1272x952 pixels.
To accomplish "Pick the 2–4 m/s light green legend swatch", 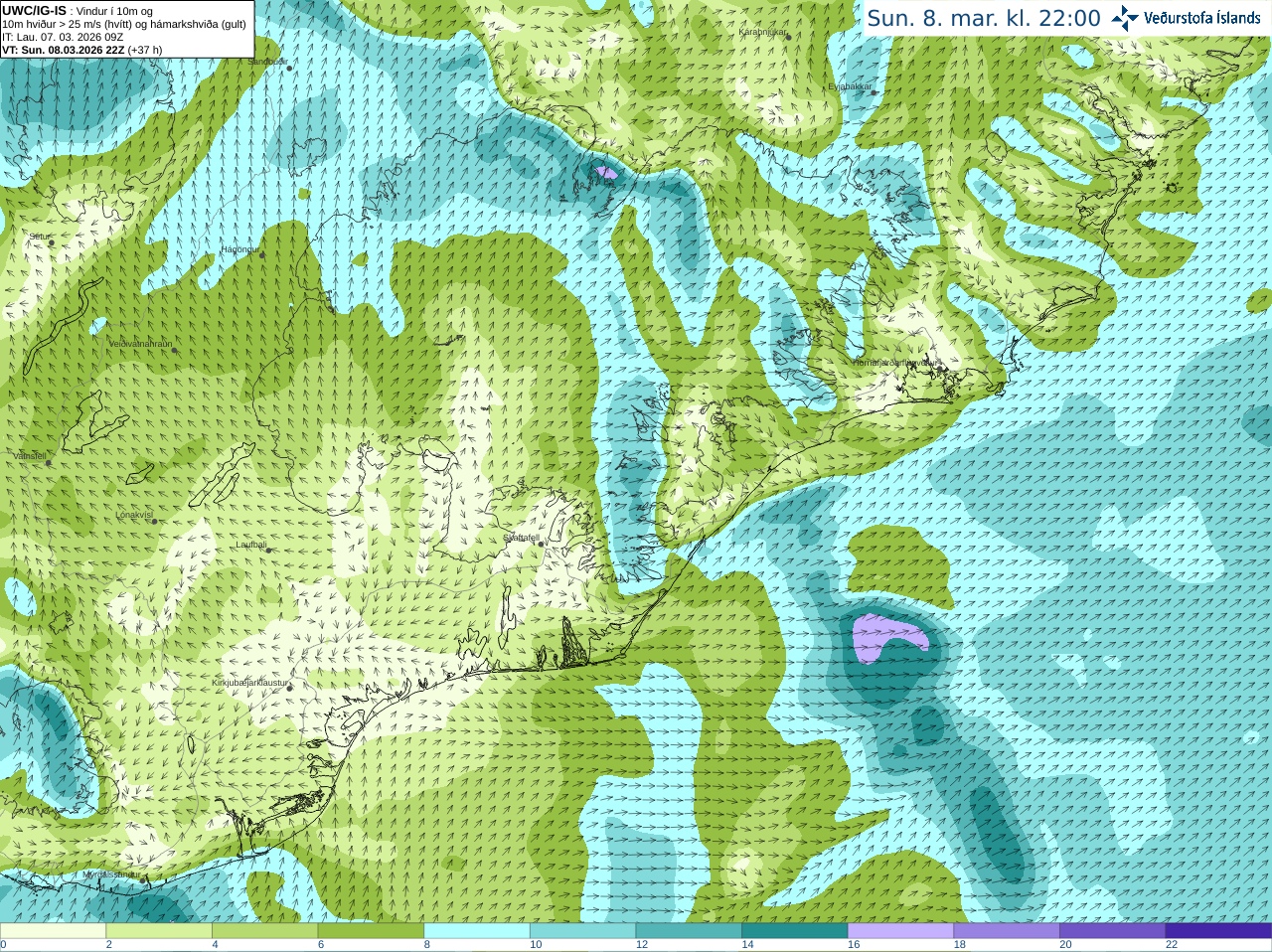I will click(159, 931).
